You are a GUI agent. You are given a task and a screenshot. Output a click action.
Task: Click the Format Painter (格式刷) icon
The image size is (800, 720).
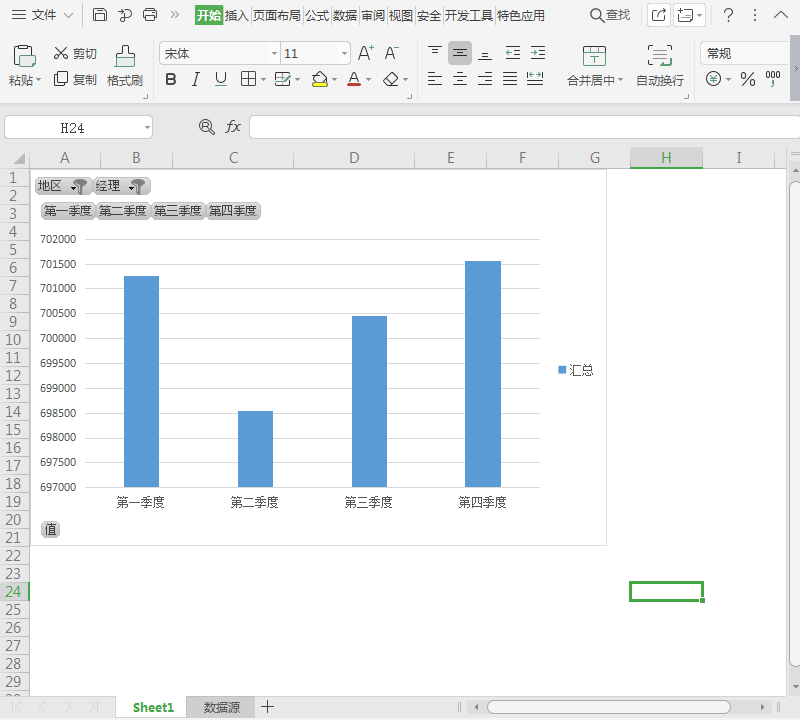coord(125,57)
